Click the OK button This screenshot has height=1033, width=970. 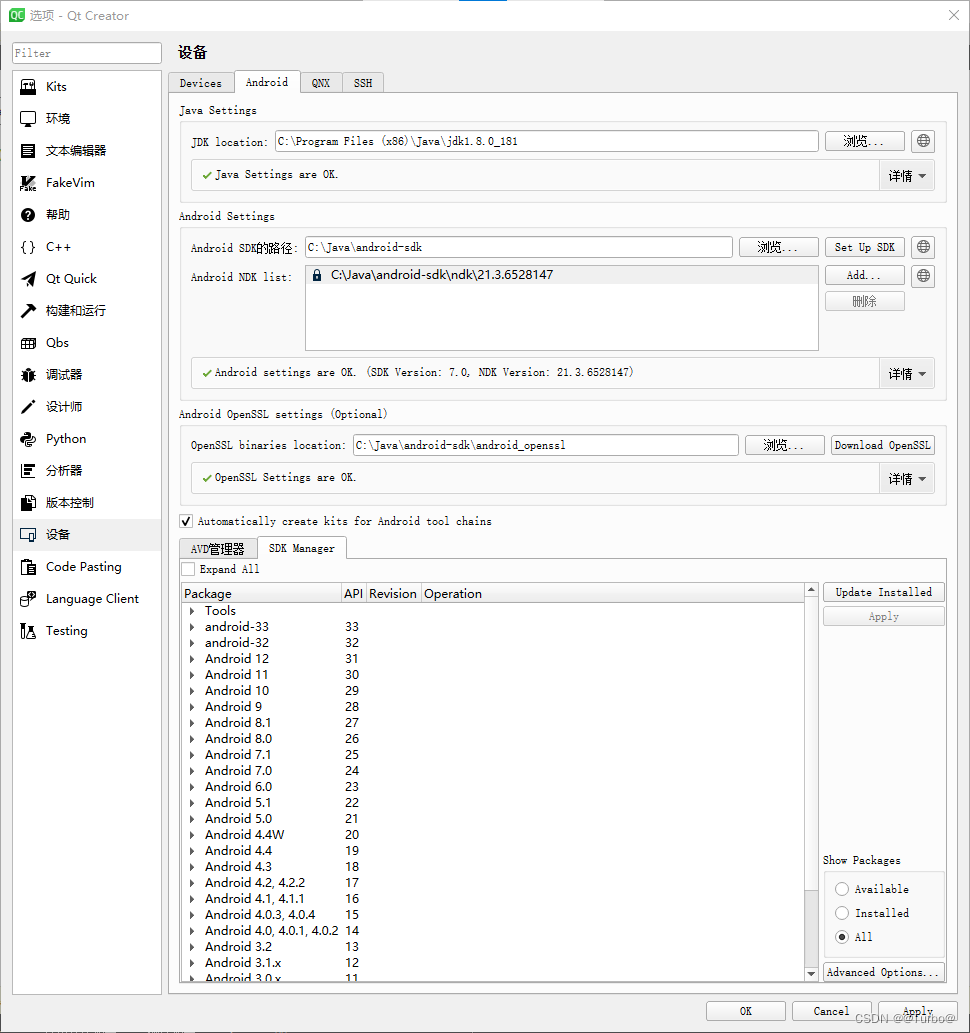[x=745, y=1011]
